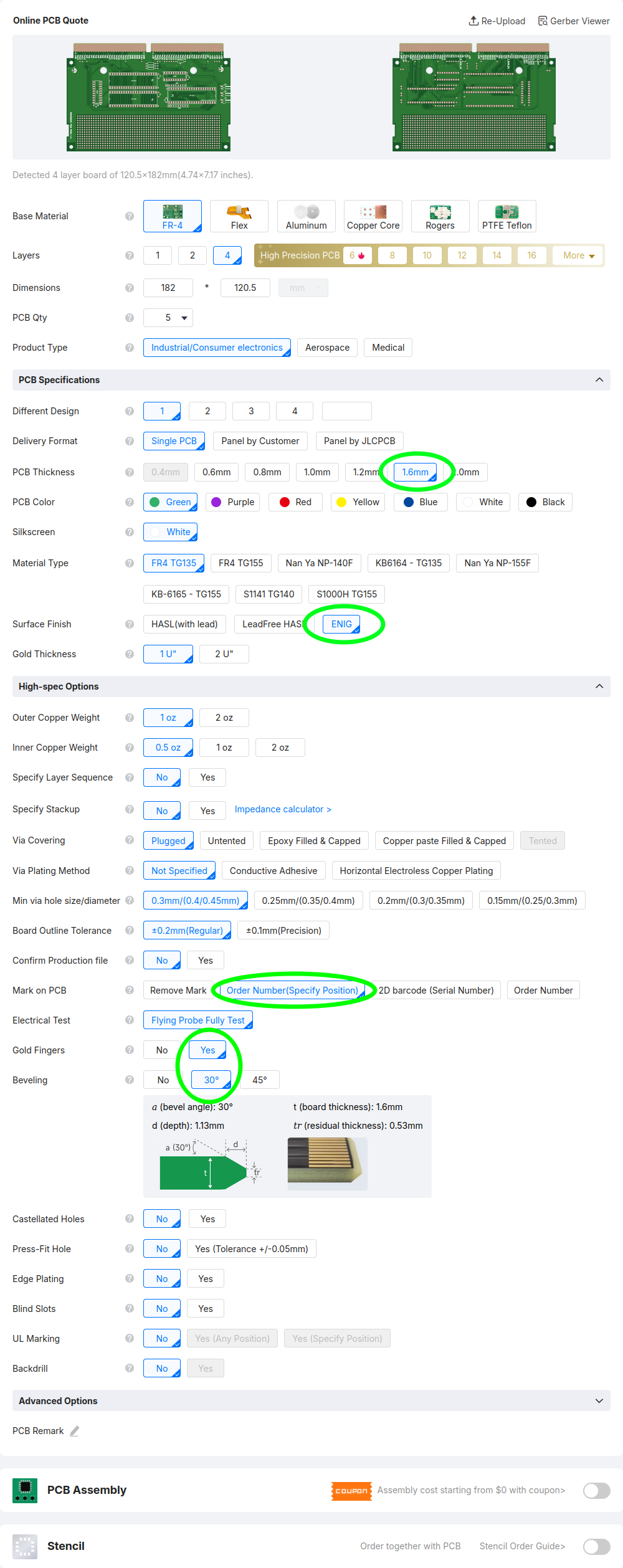Set Gold Fingers to No
This screenshot has width=623, height=1568.
[162, 1050]
